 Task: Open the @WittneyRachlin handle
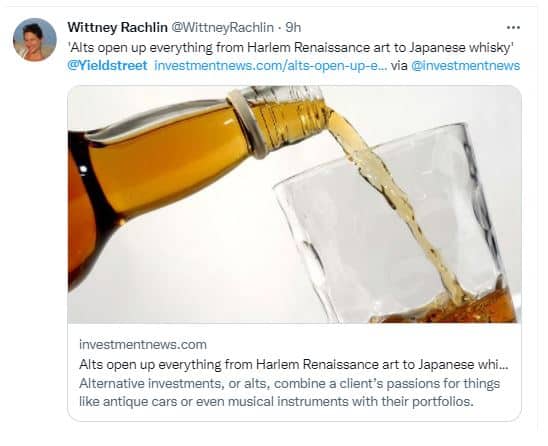[222, 27]
